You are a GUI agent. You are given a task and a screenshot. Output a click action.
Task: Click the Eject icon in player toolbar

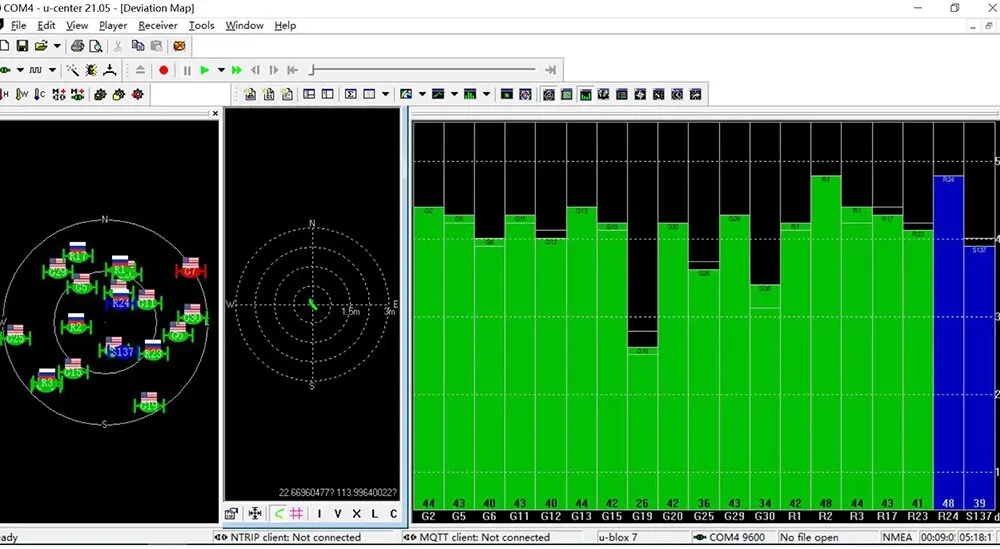pos(140,70)
